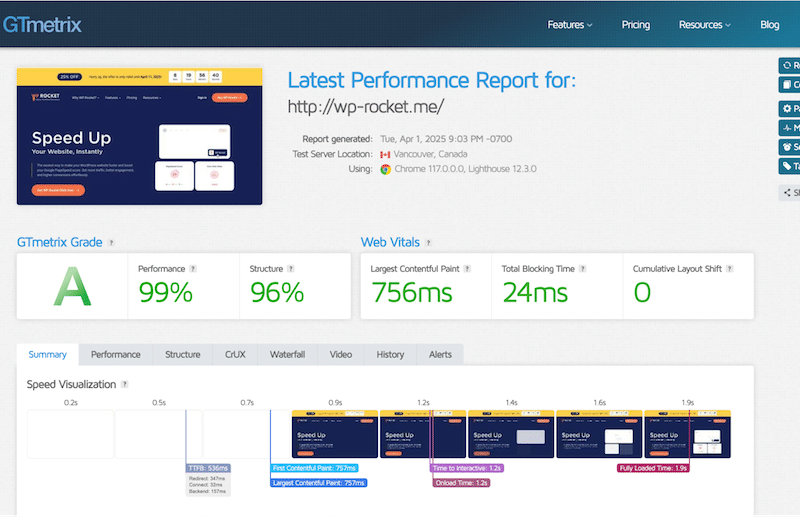This screenshot has width=800, height=517.
Task: Expand the Resources dropdown menu
Action: coord(704,25)
